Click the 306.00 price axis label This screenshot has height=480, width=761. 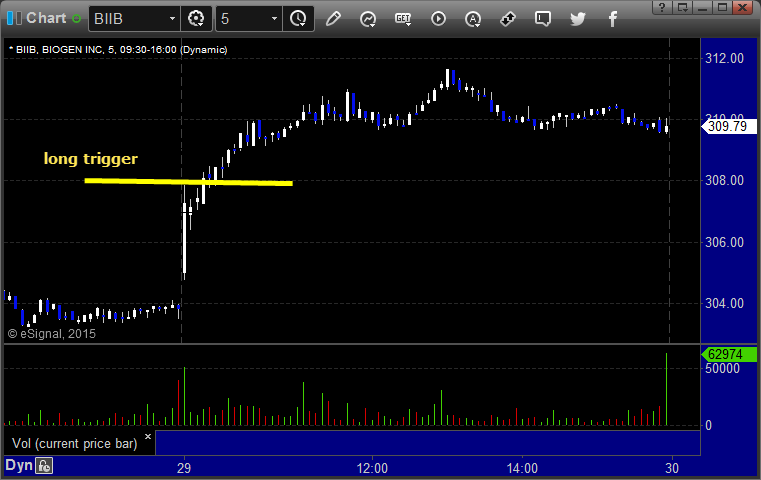pos(724,242)
